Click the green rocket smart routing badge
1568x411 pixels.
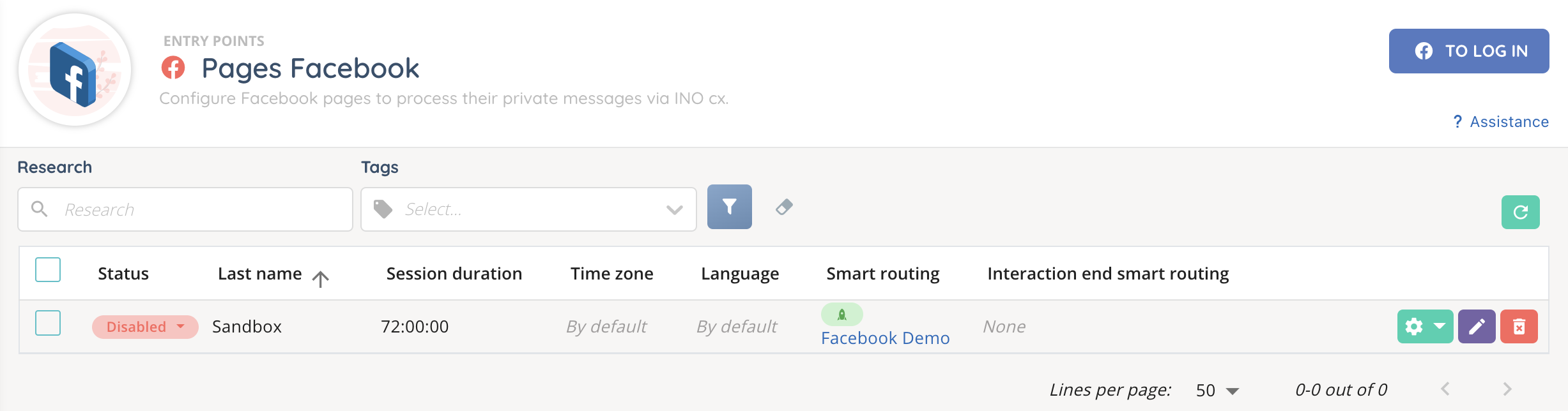pyautogui.click(x=842, y=315)
